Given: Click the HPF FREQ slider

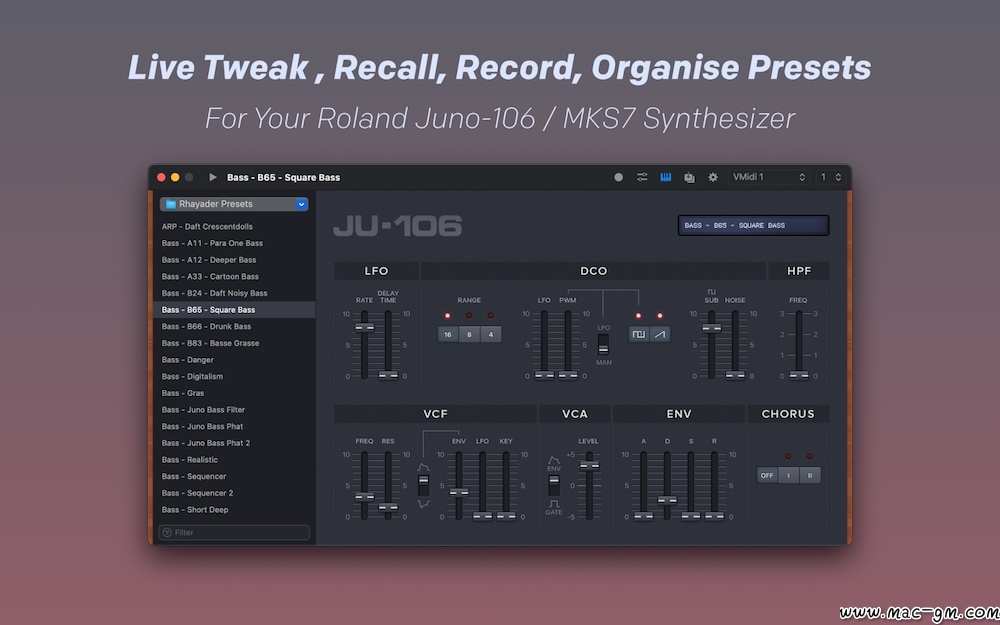Looking at the screenshot, I should pos(798,375).
